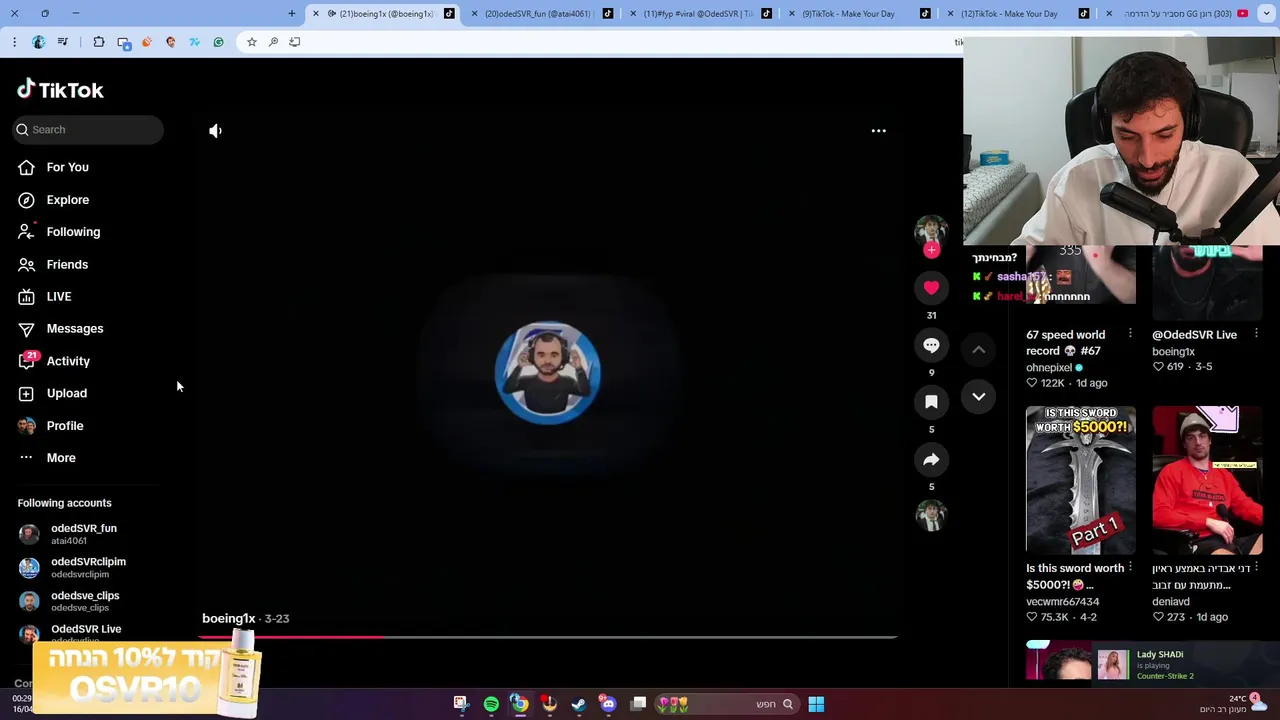1280x720 pixels.
Task: Open the red hoodie man video thumbnail
Action: coord(1207,480)
